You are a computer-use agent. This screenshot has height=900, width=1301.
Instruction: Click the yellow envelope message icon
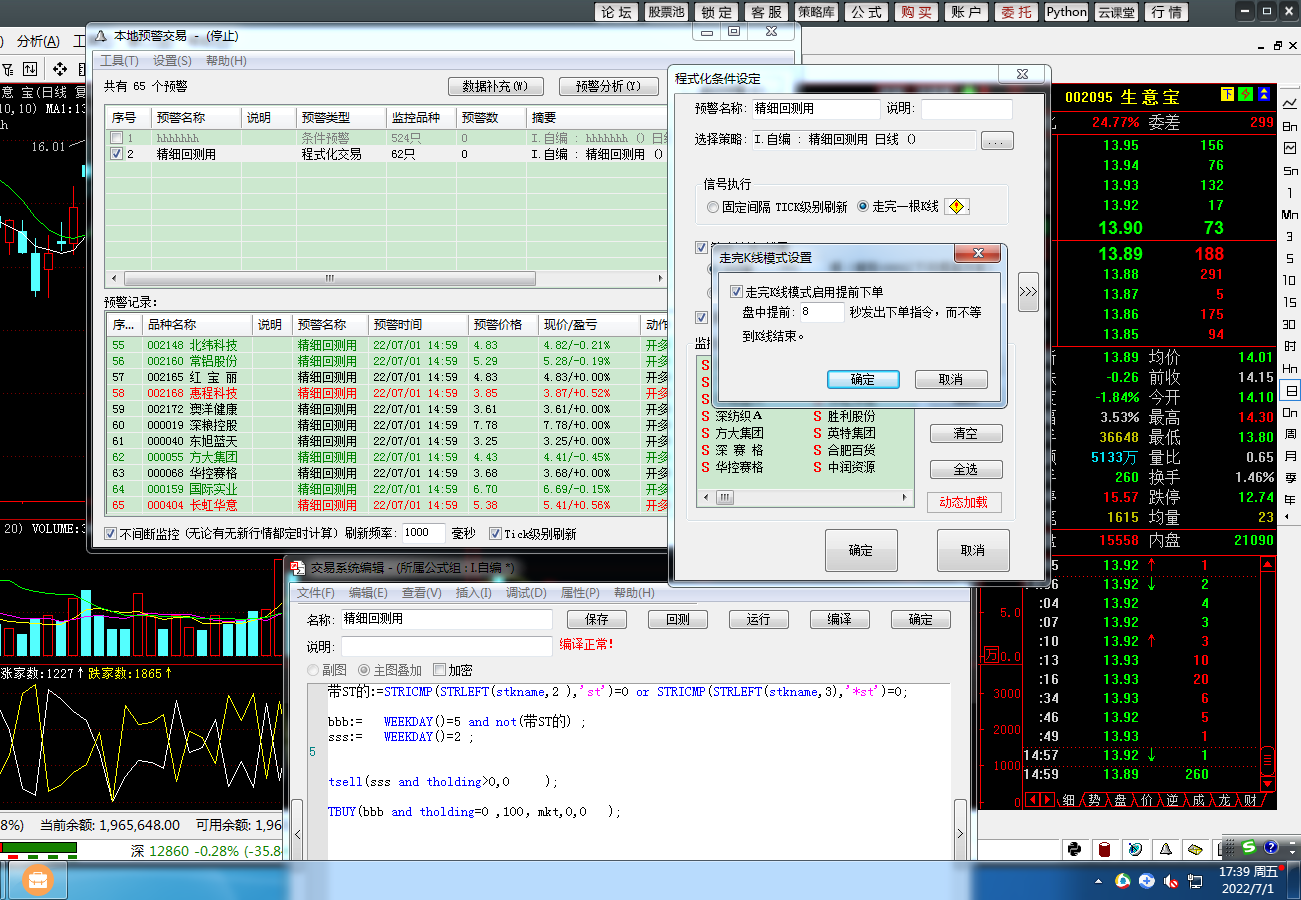point(1194,849)
